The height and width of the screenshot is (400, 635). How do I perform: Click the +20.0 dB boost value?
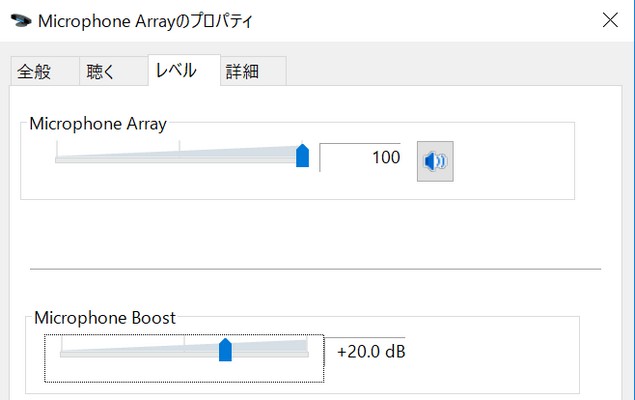click(371, 352)
